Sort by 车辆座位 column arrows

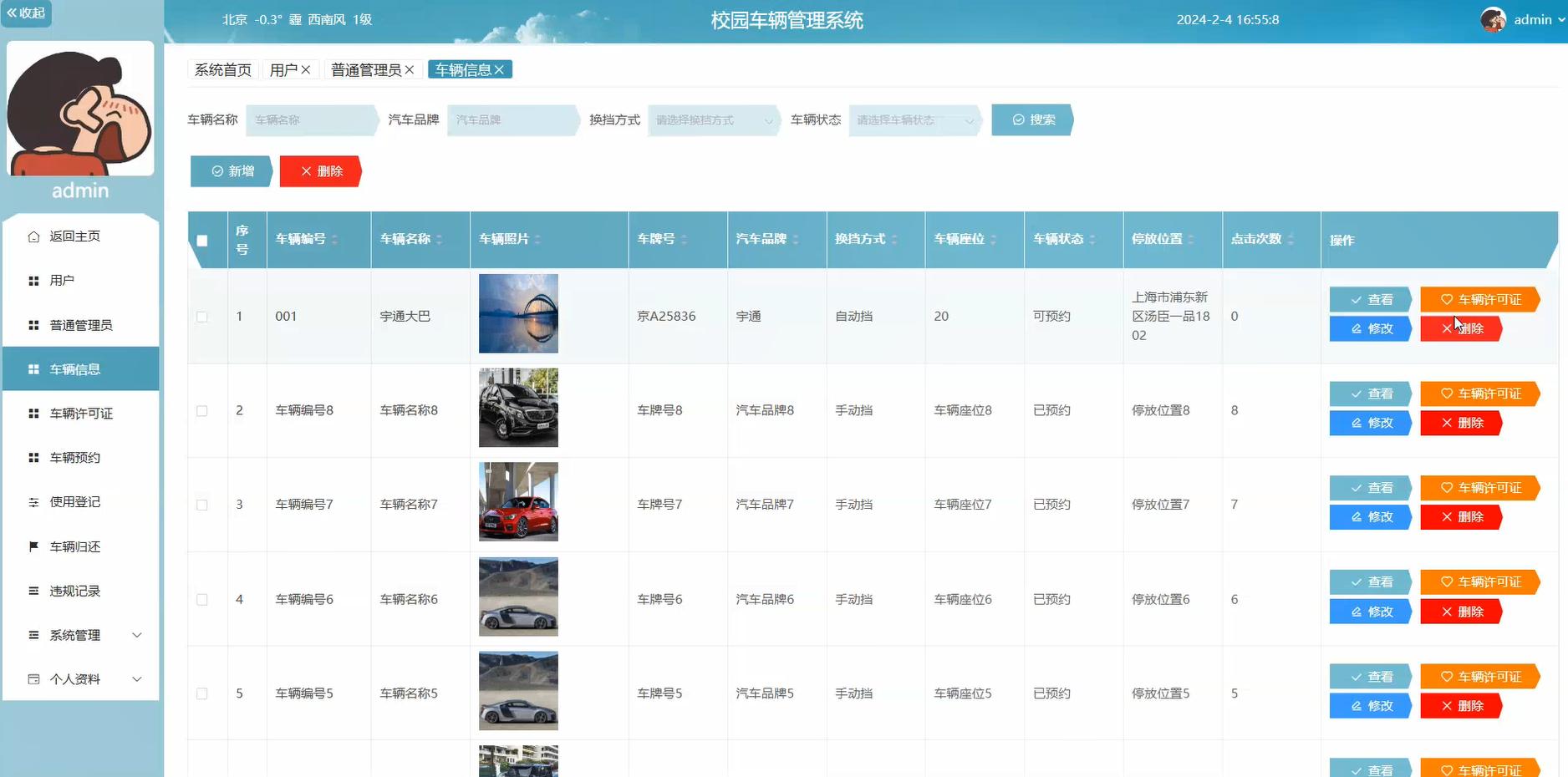tap(993, 240)
